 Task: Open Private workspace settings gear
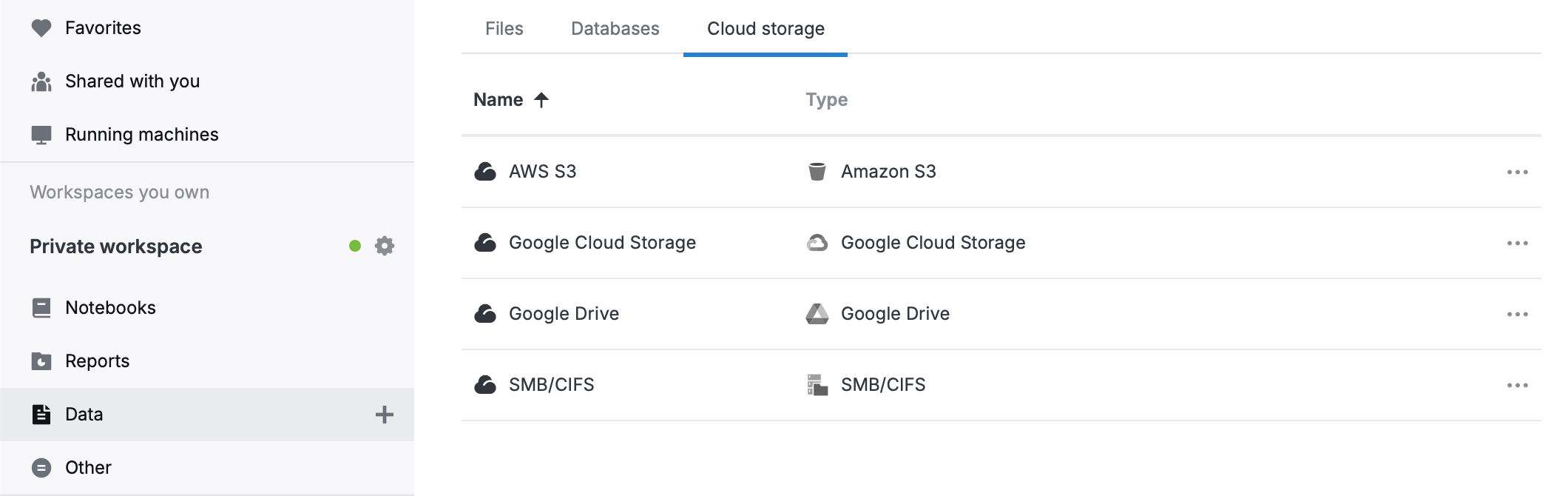pyautogui.click(x=384, y=247)
